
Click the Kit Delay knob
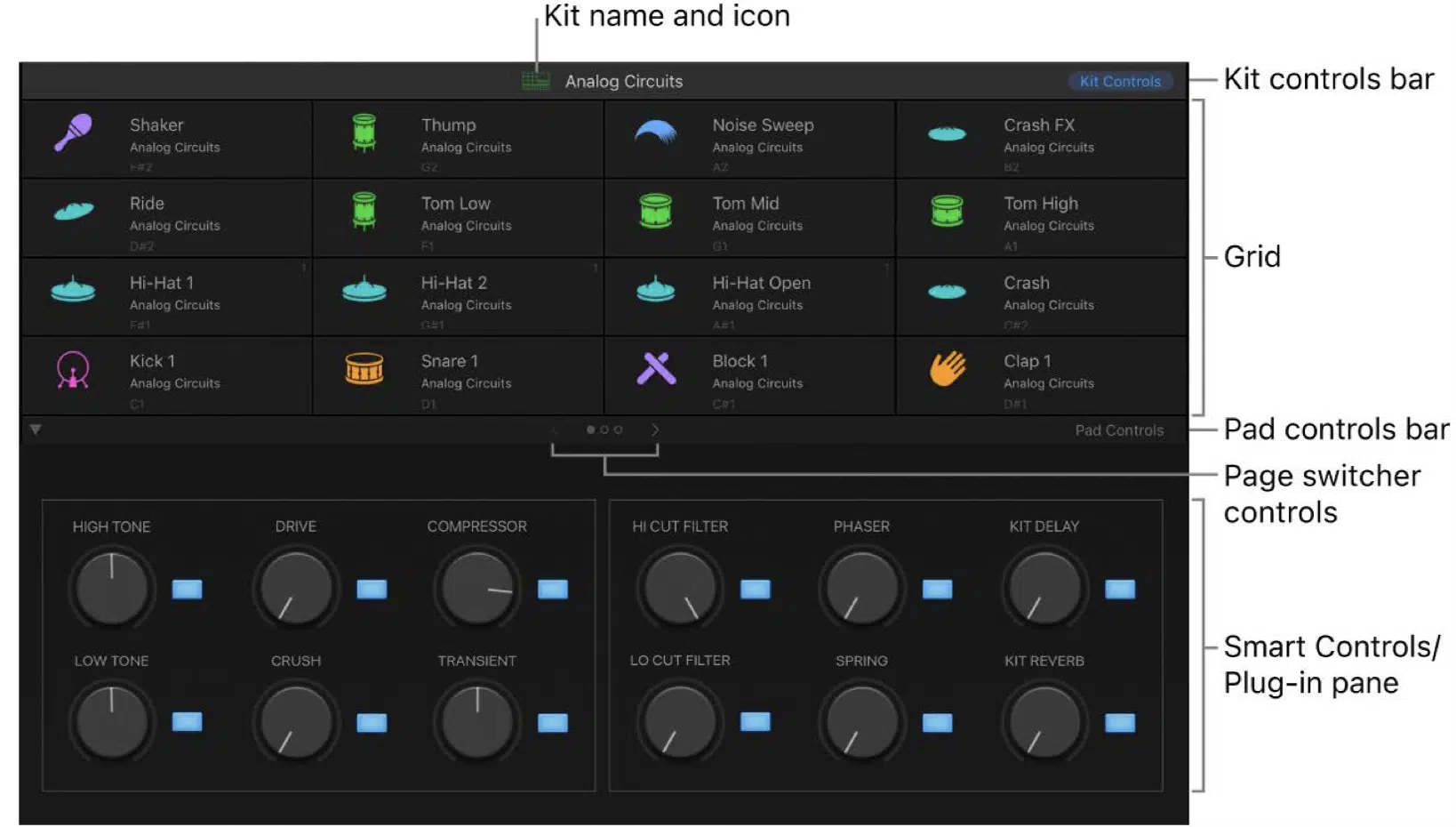[1045, 588]
